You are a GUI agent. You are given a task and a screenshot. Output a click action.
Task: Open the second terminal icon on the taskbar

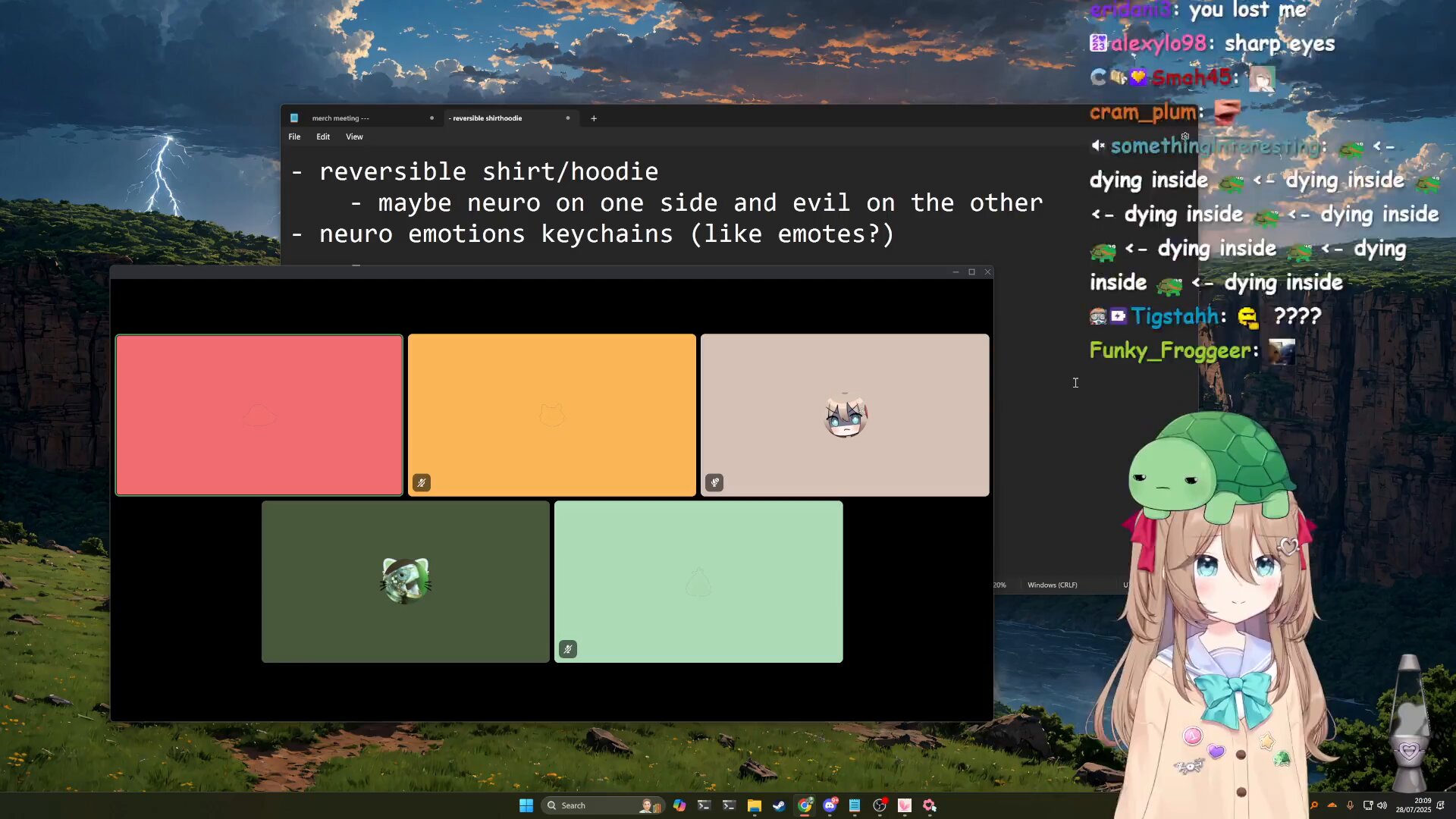(729, 805)
